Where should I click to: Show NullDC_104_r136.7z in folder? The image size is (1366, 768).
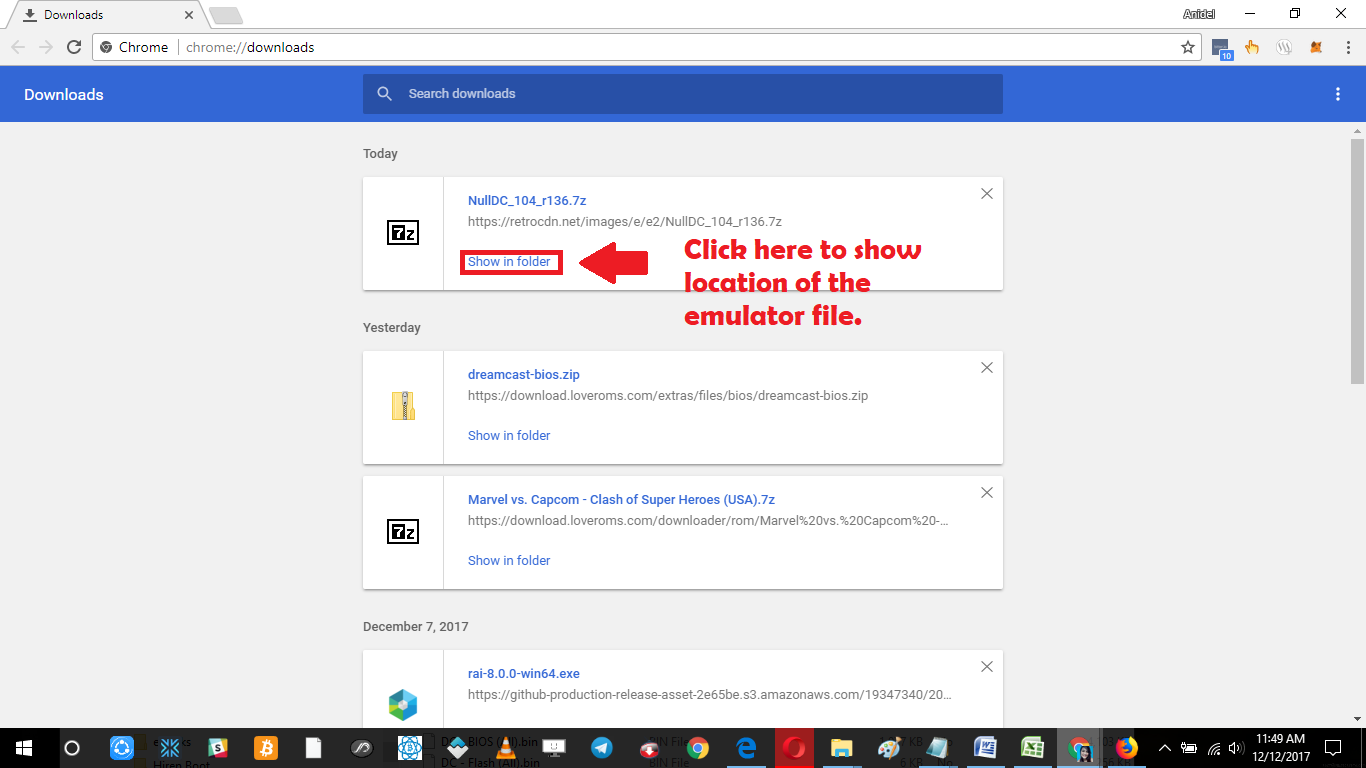coord(509,262)
